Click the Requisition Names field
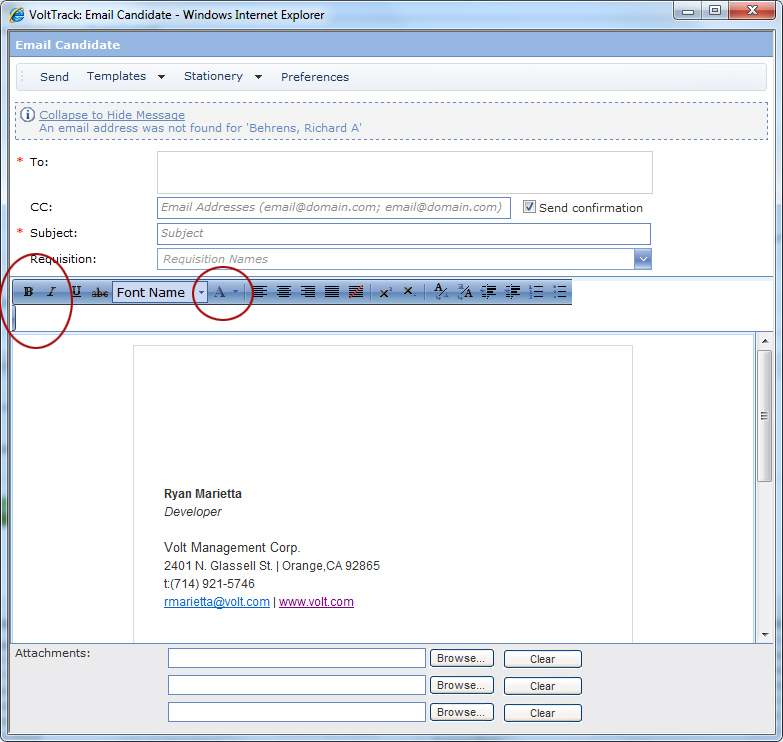 pyautogui.click(x=395, y=259)
